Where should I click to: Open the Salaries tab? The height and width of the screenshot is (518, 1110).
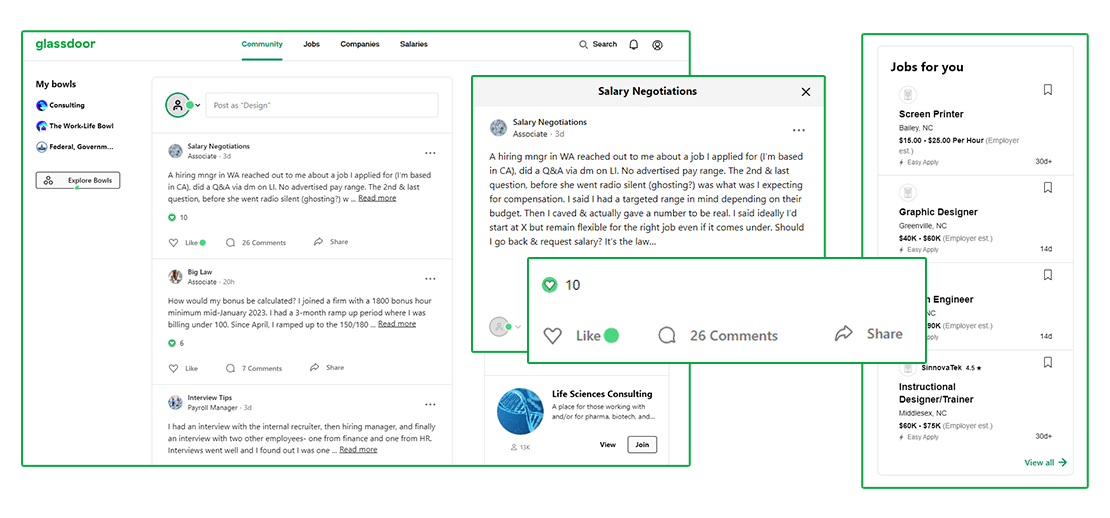(x=413, y=44)
